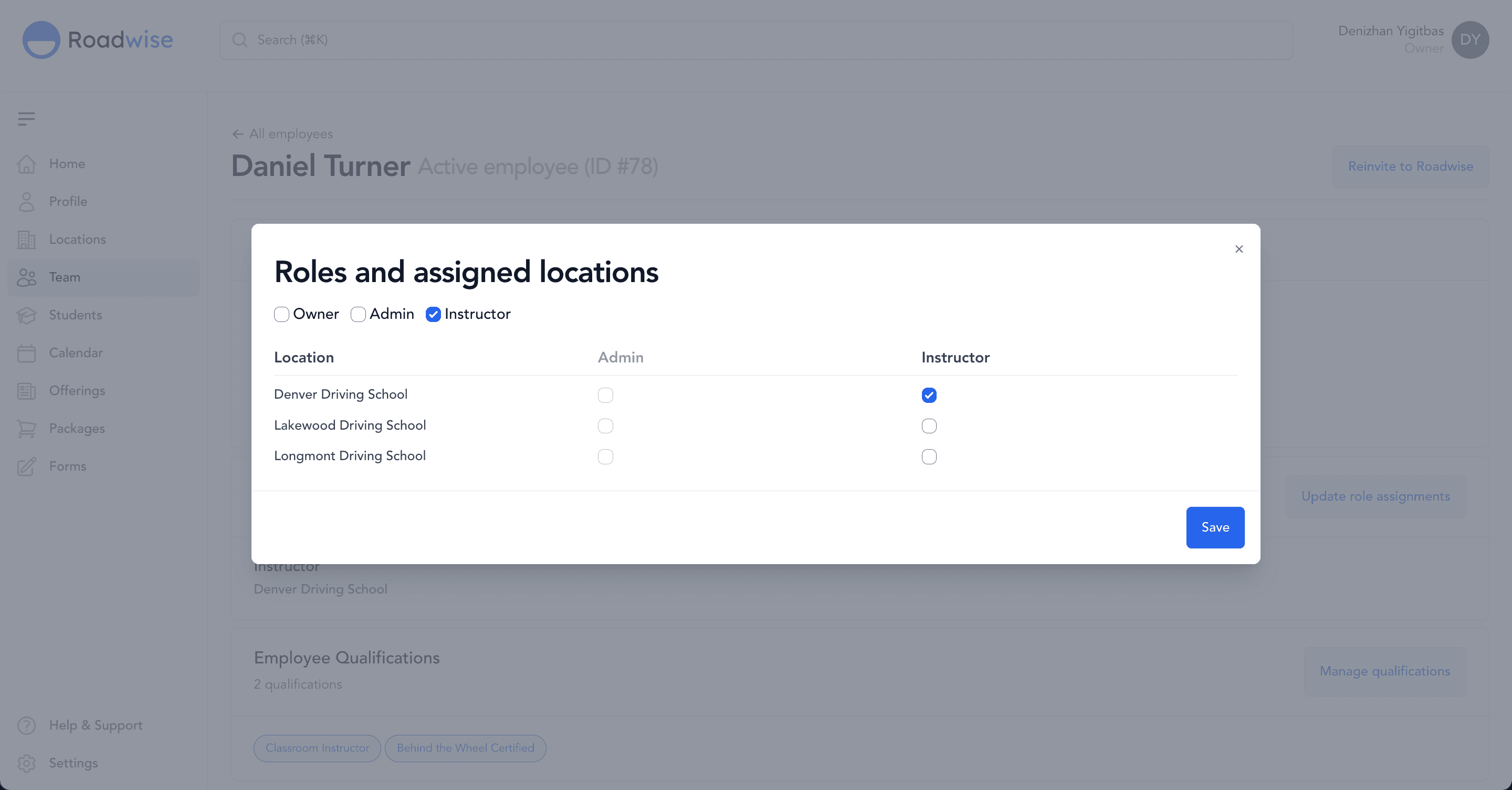This screenshot has height=790, width=1512.
Task: Click the Profile sidebar icon
Action: point(27,201)
